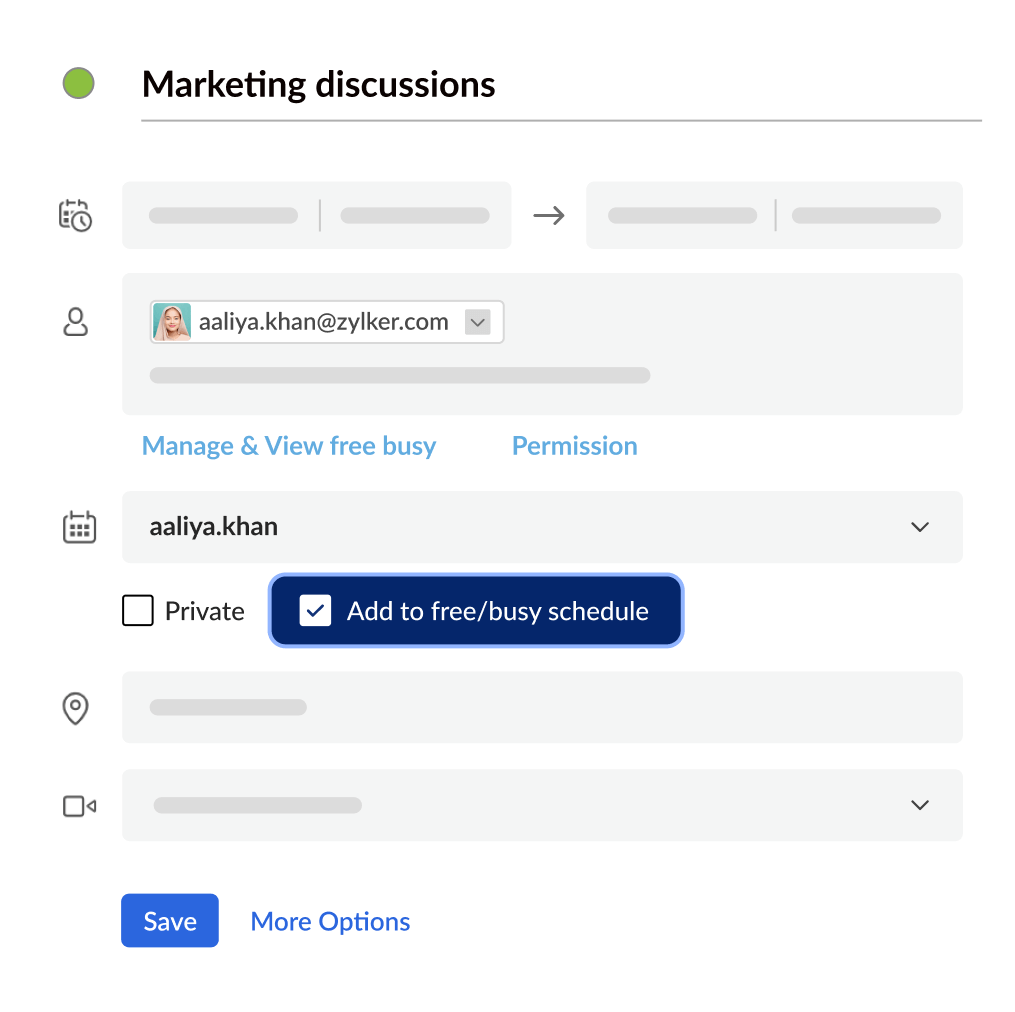
Task: Open the Permission settings
Action: [574, 445]
